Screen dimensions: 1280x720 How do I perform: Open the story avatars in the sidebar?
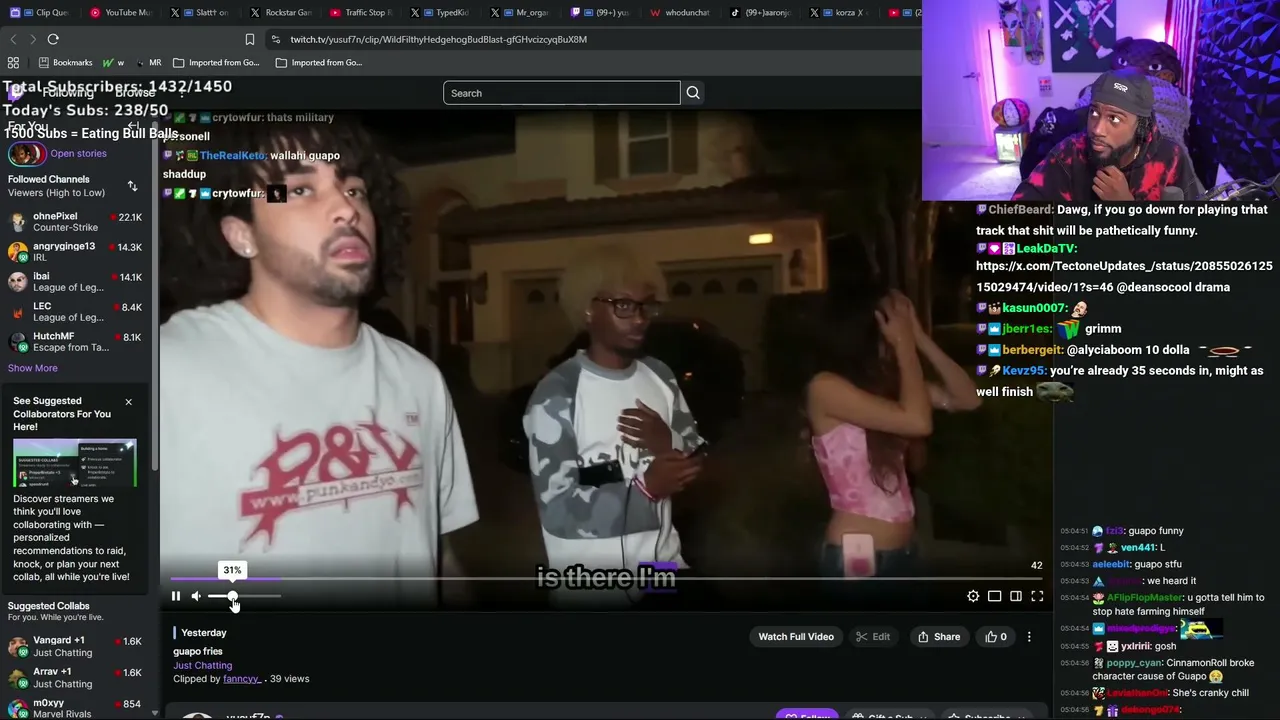[x=27, y=154]
